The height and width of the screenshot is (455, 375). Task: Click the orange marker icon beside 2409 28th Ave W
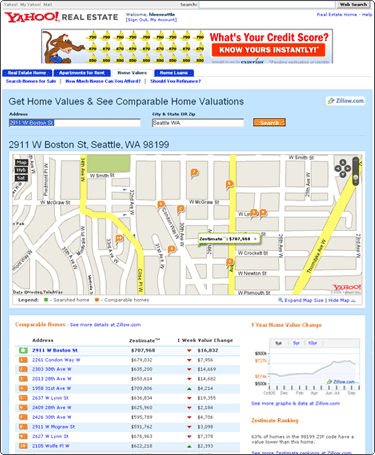pos(23,407)
